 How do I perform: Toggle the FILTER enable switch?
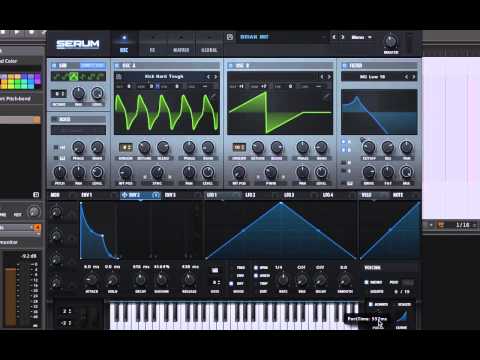344,66
